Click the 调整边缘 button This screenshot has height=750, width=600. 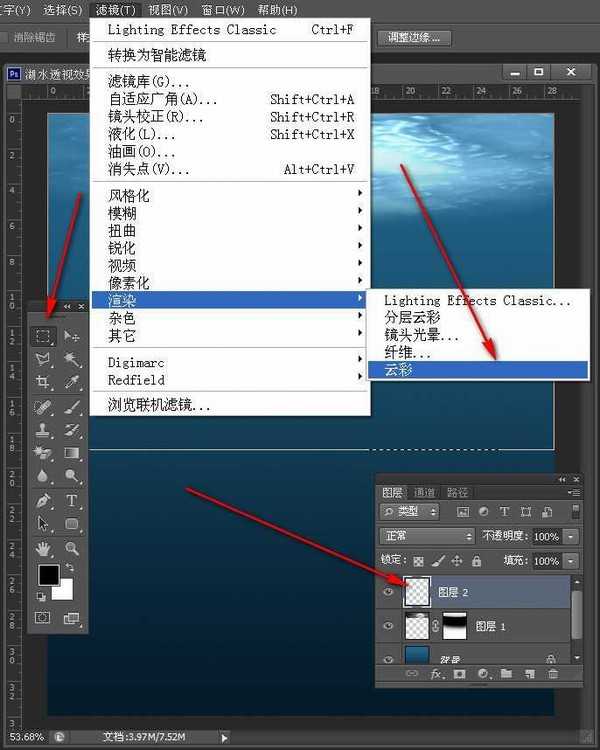click(414, 37)
